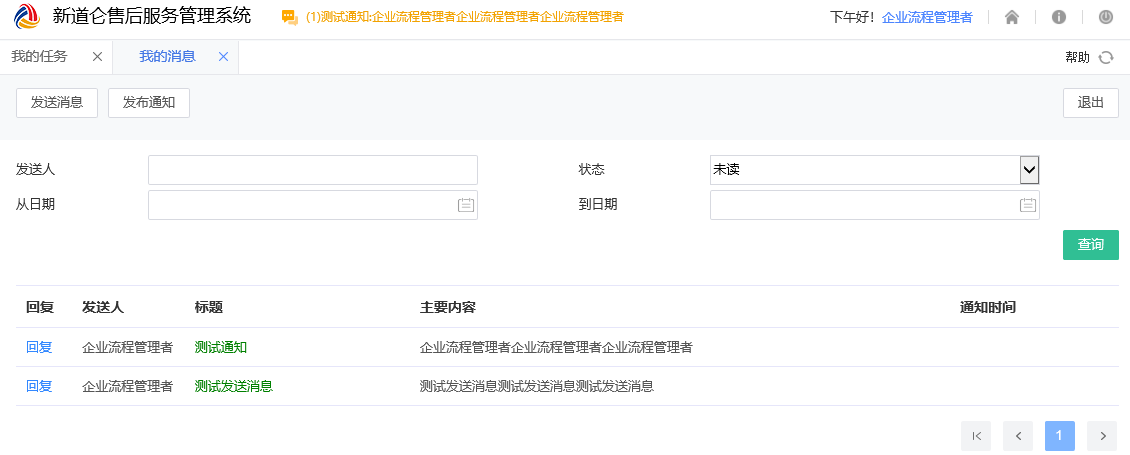This screenshot has height=455, width=1130.
Task: Click the home icon in header
Action: point(1012,17)
